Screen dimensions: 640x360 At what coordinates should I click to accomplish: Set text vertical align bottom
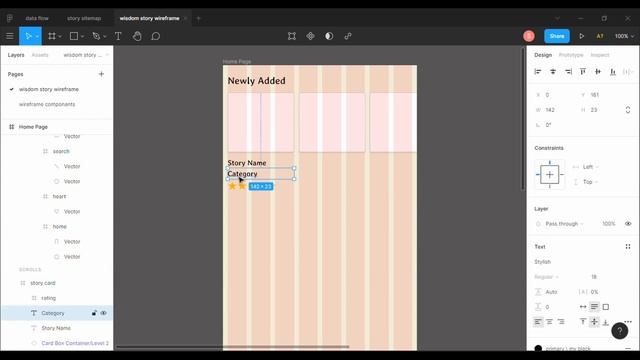pyautogui.click(x=606, y=322)
